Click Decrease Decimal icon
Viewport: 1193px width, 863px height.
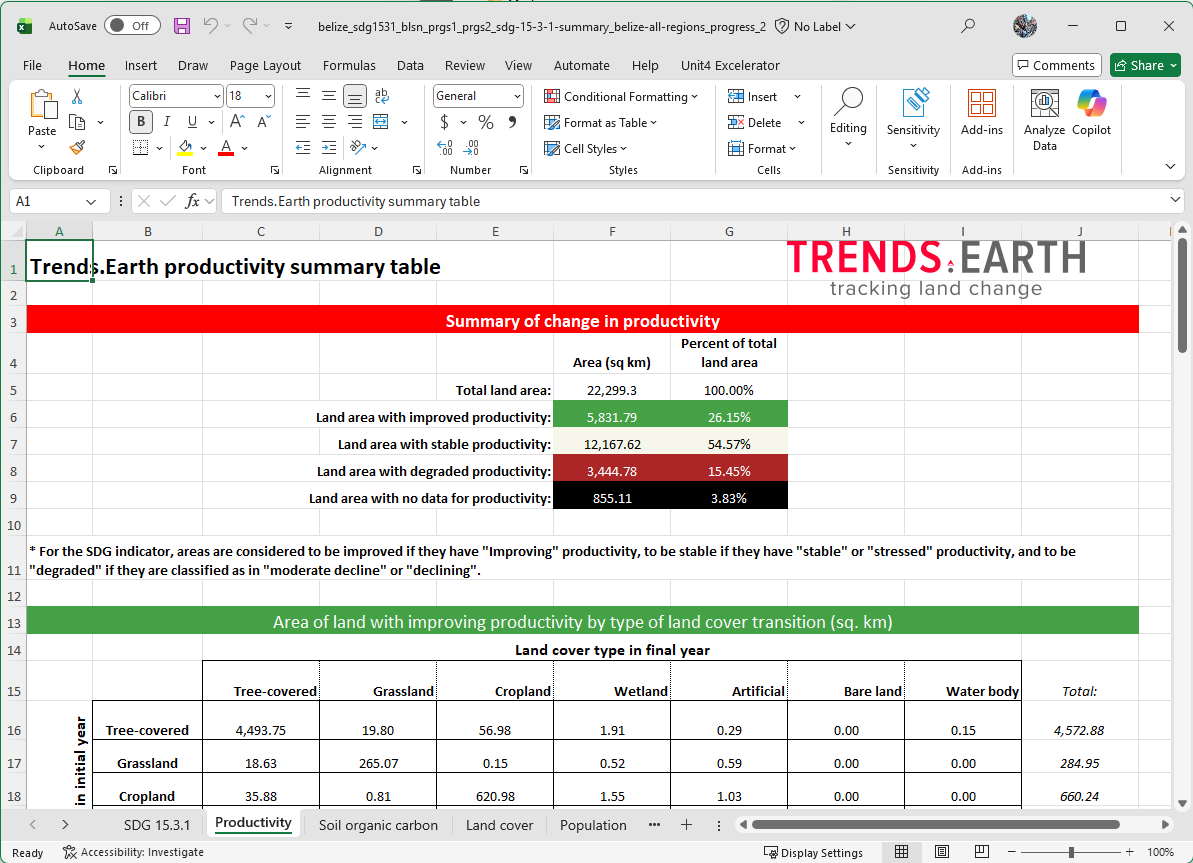pos(472,148)
